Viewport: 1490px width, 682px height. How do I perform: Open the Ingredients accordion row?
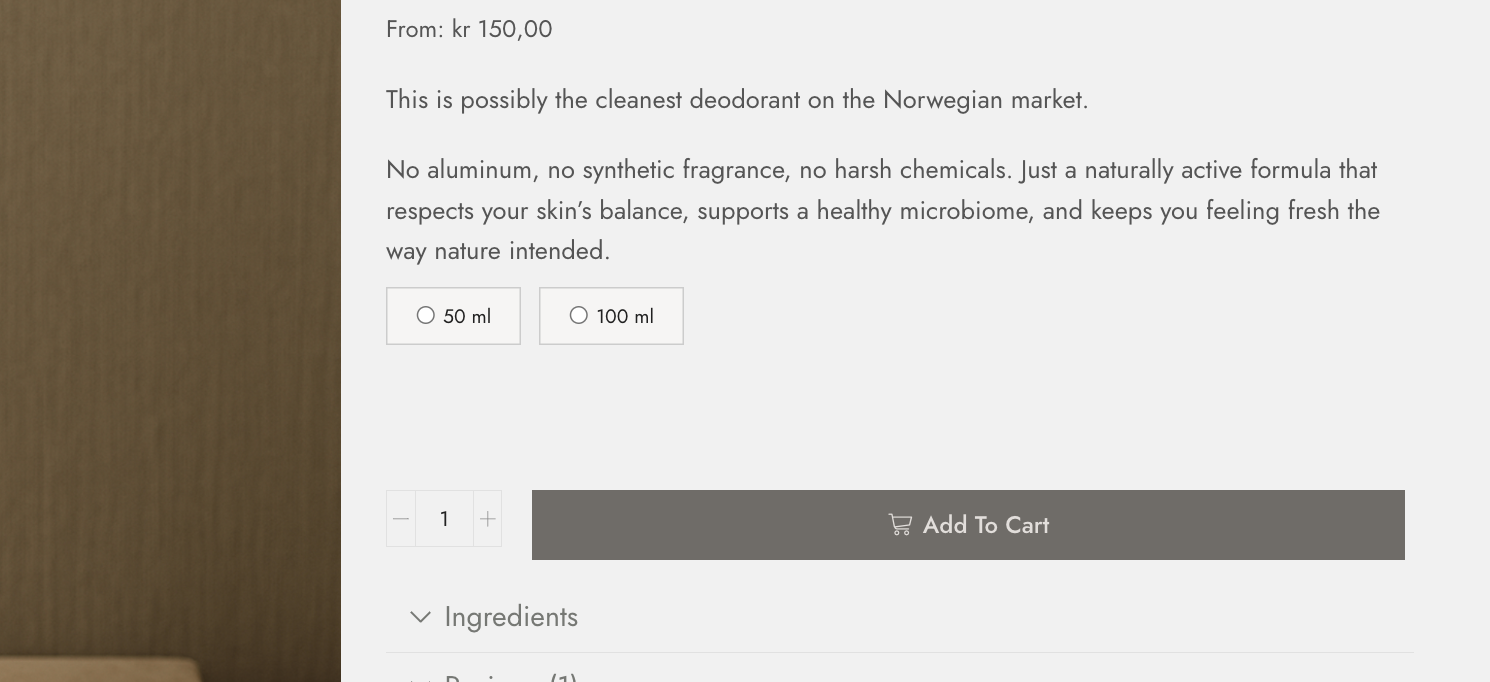pyautogui.click(x=900, y=617)
